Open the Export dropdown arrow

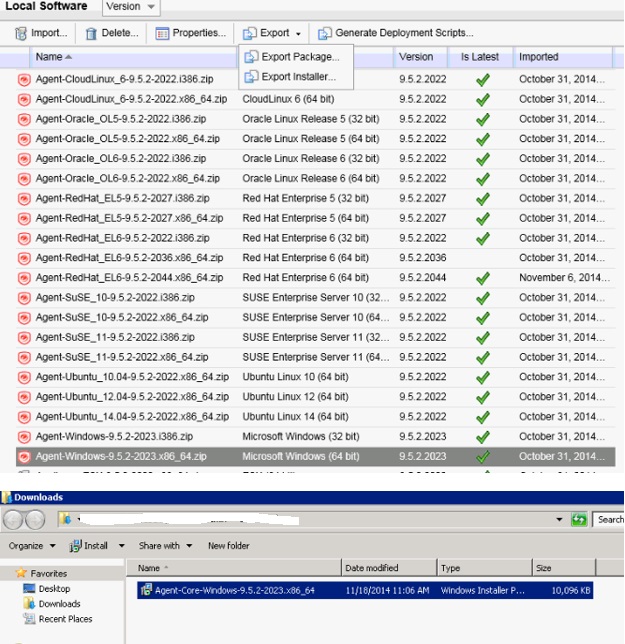(x=298, y=34)
